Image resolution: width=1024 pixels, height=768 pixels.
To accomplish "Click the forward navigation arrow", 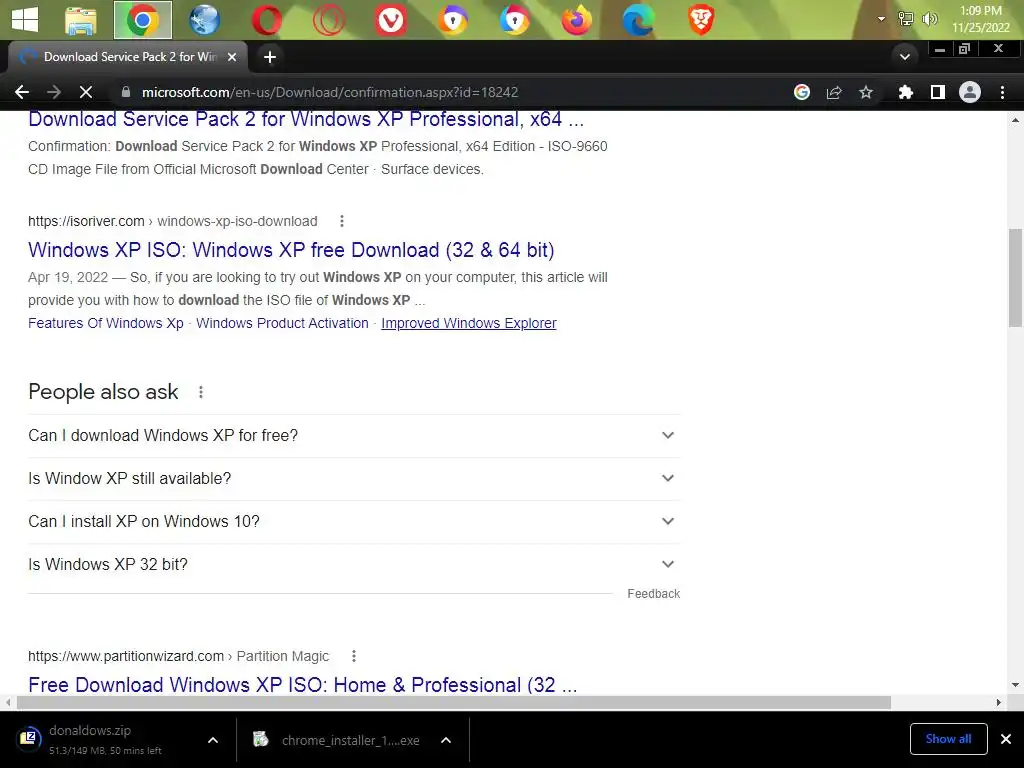I will (x=54, y=92).
